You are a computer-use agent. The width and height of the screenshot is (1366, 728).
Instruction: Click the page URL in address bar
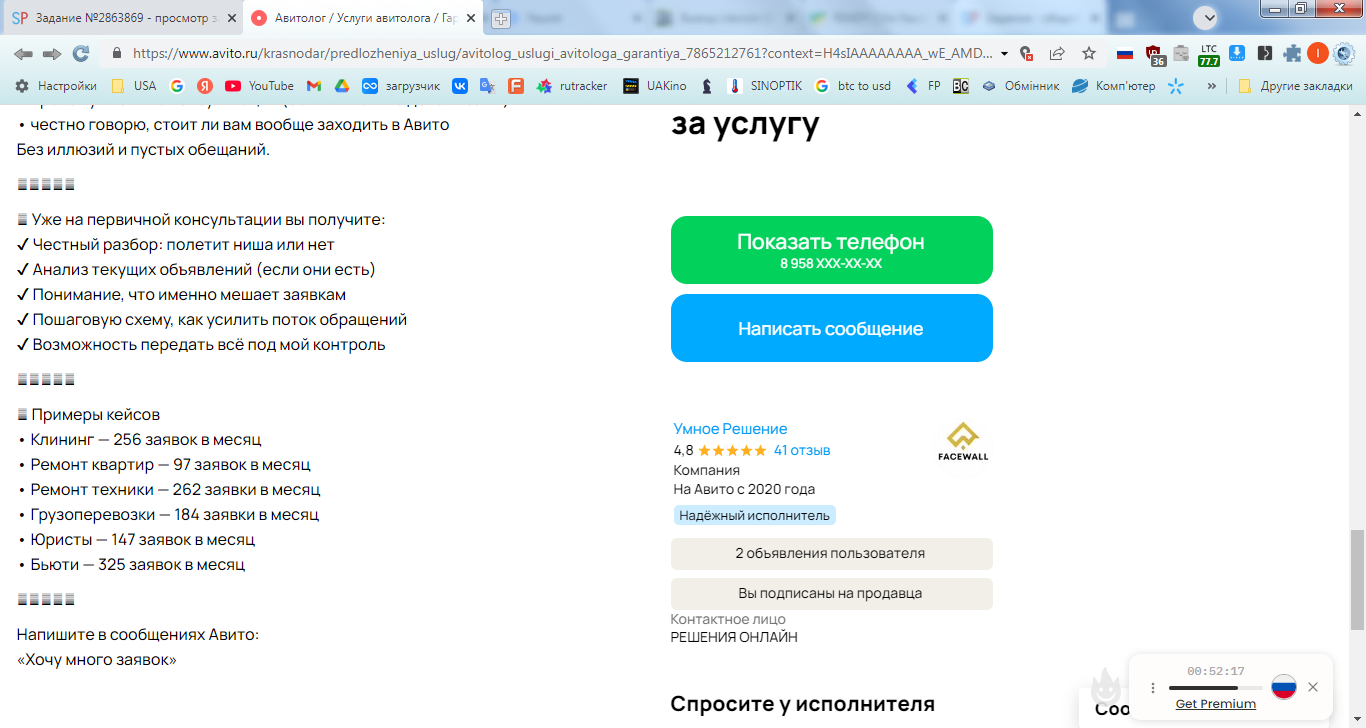pos(563,54)
